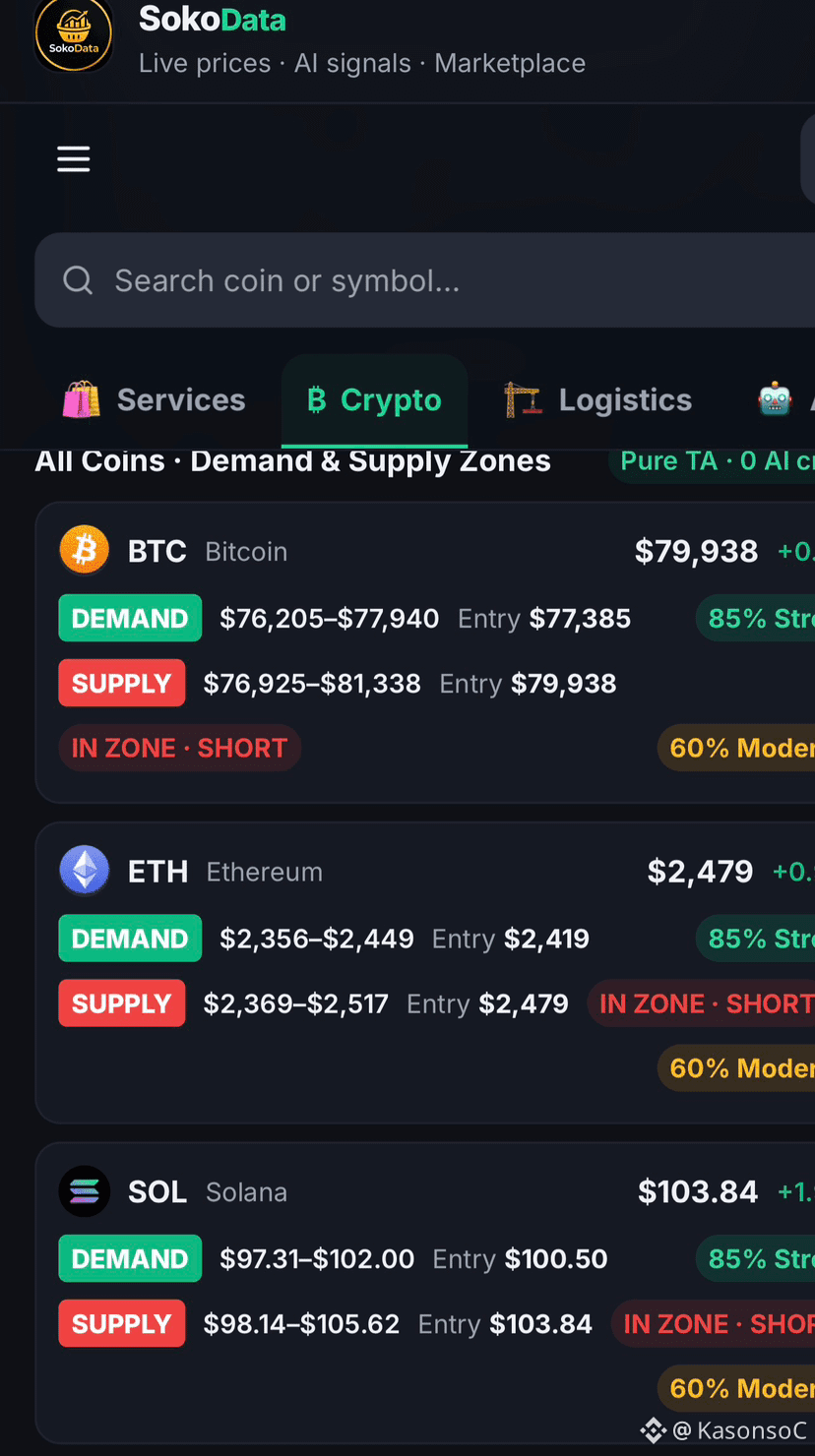Image resolution: width=815 pixels, height=1456 pixels.
Task: Focus the Search coin or symbol field
Action: 425,280
